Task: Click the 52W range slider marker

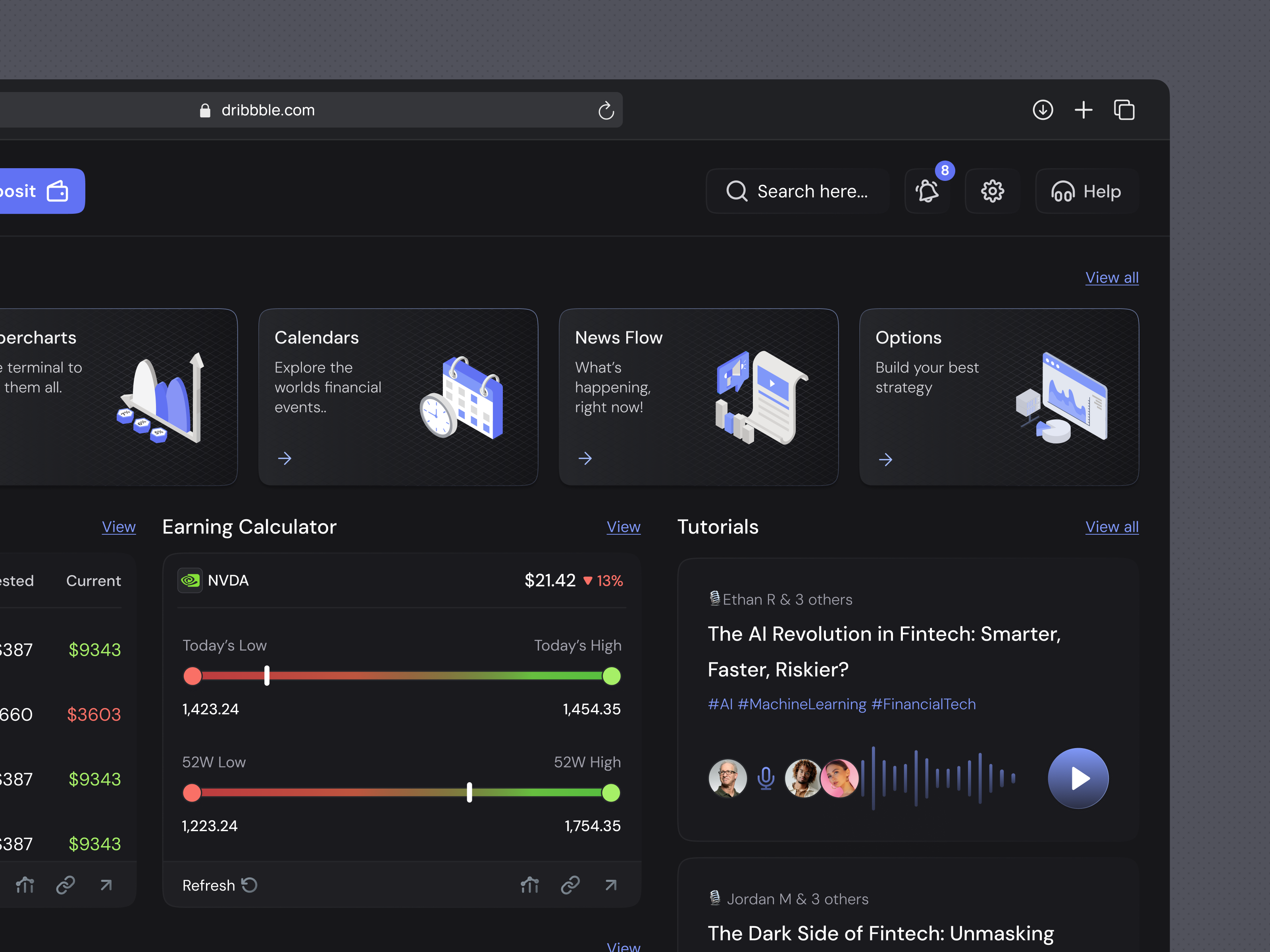Action: point(469,793)
